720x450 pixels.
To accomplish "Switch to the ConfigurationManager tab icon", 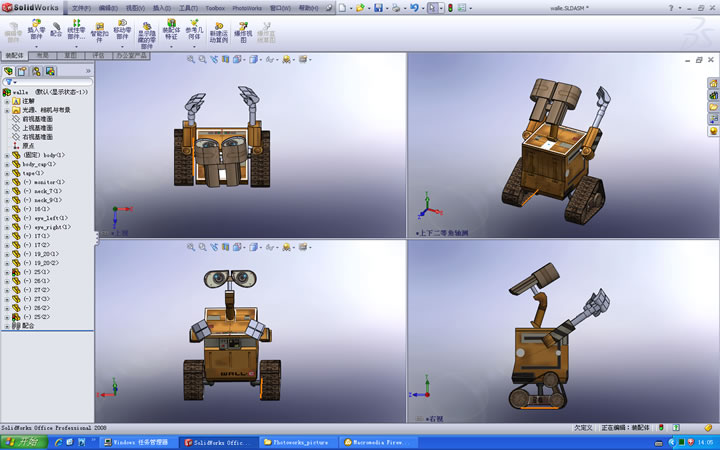I will tap(36, 71).
